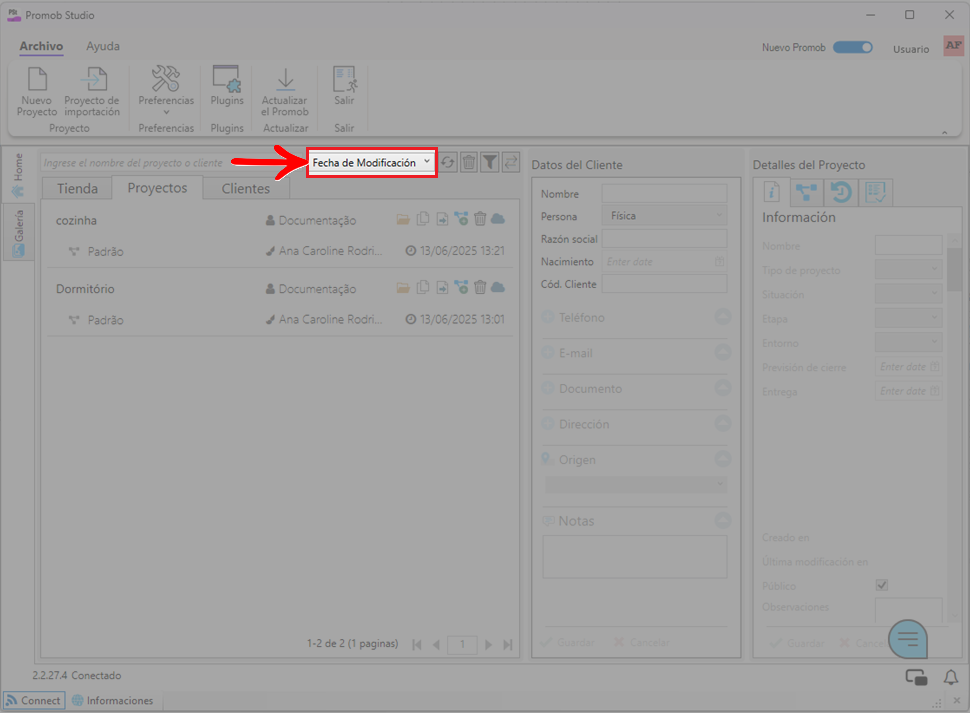970x713 pixels.
Task: Collapse the Documento section
Action: pyautogui.click(x=723, y=388)
